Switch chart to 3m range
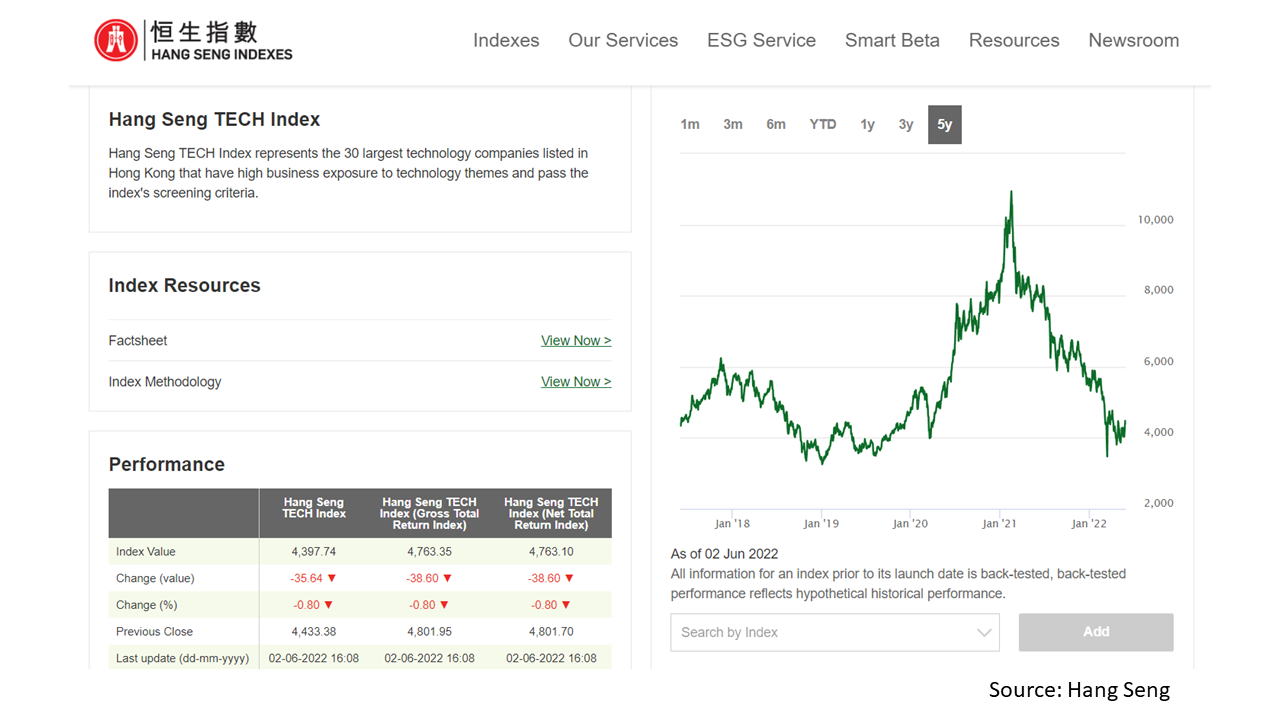 733,125
